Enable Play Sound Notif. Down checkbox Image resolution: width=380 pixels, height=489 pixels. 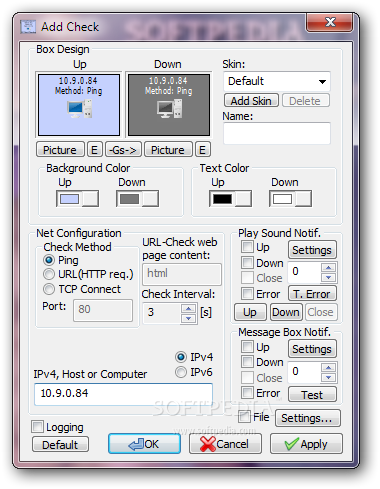click(x=247, y=263)
